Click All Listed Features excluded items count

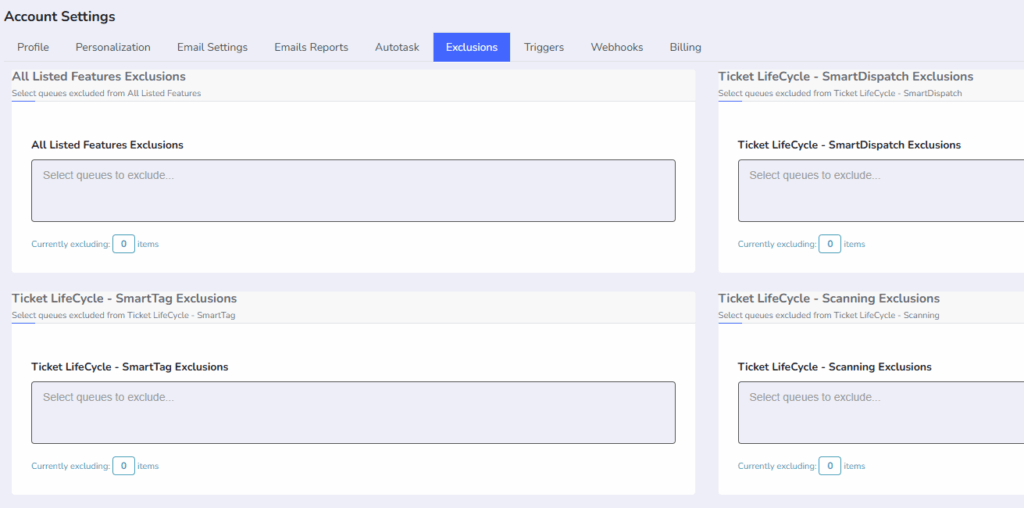tap(123, 244)
